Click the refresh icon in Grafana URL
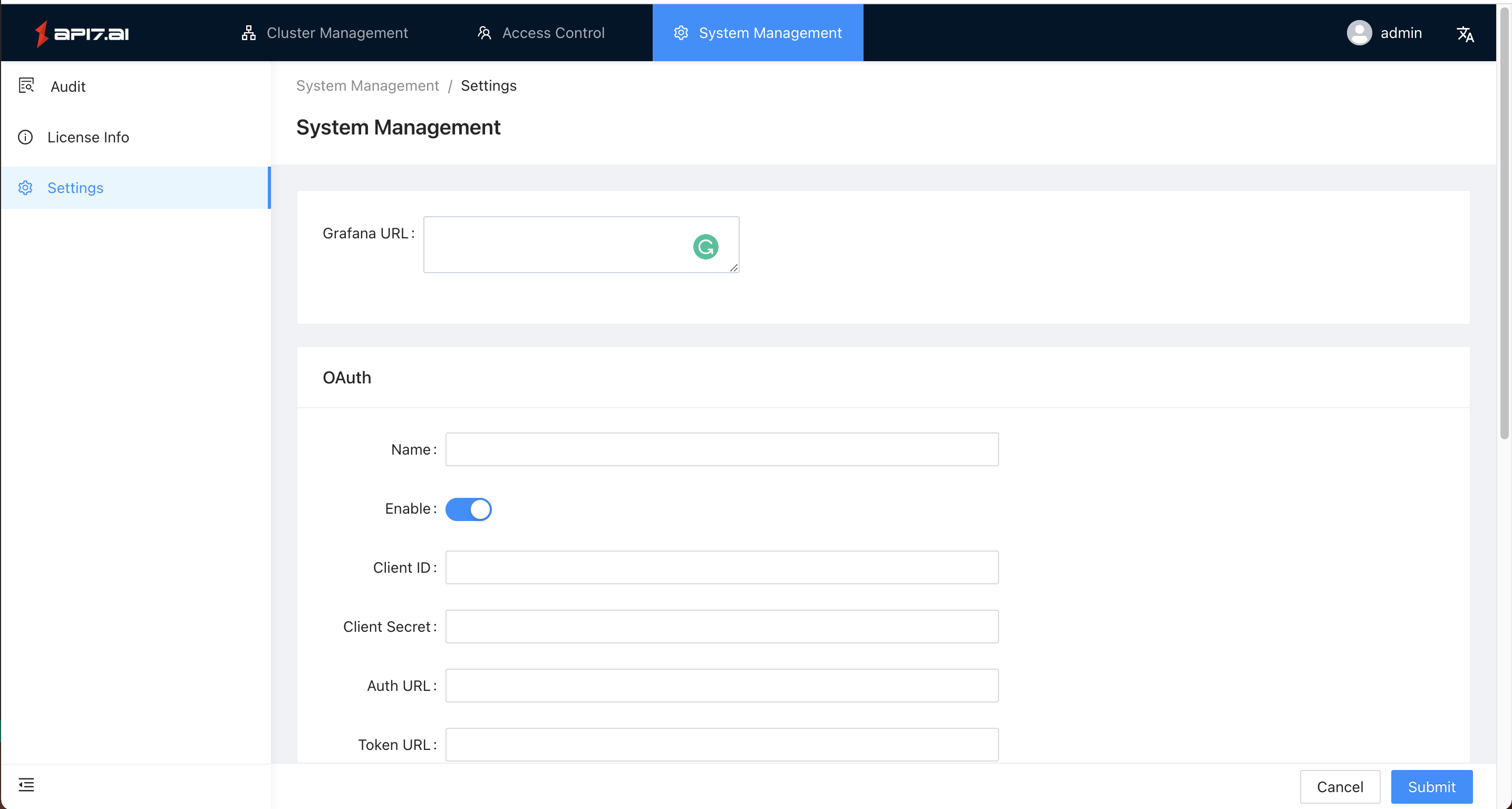Screen dimensions: 1512x809 click(x=706, y=247)
